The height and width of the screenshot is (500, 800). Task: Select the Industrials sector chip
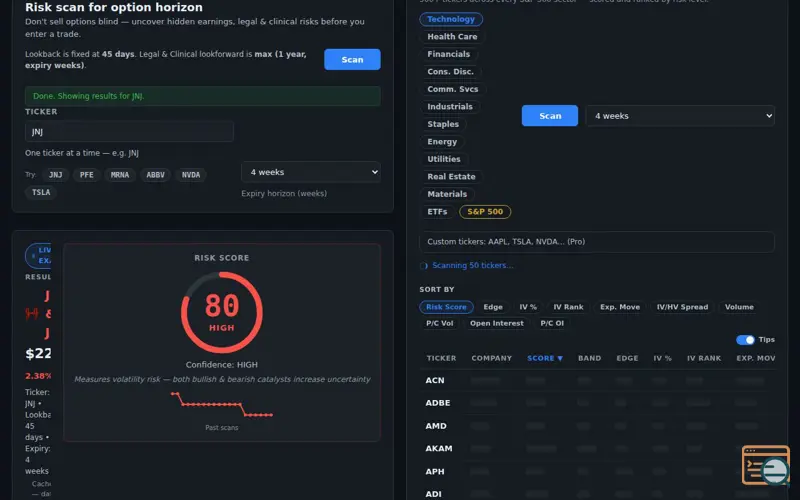pyautogui.click(x=450, y=107)
